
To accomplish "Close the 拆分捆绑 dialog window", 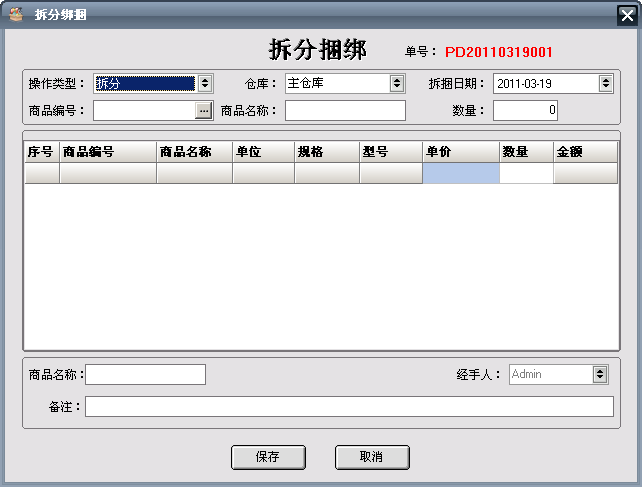I will click(627, 16).
